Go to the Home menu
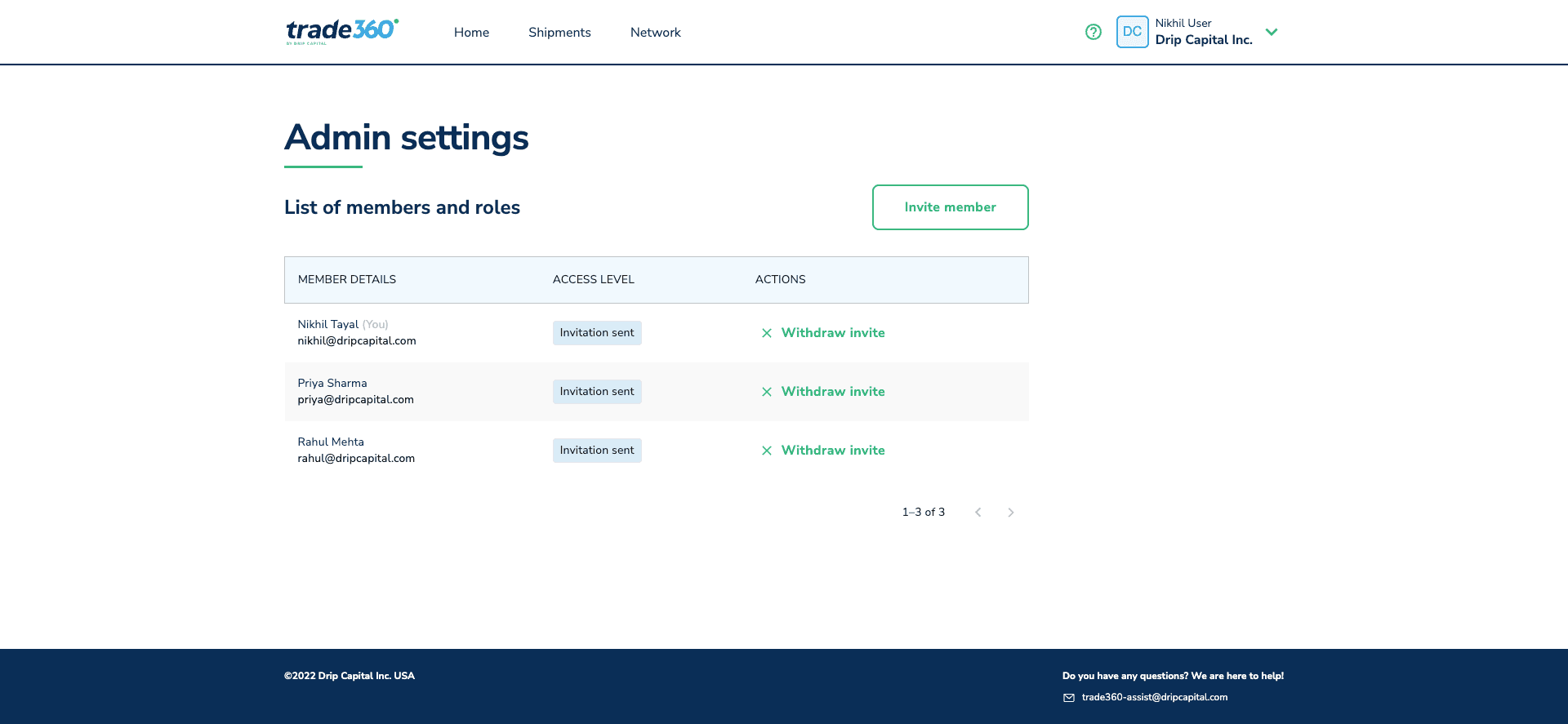 pyautogui.click(x=471, y=32)
